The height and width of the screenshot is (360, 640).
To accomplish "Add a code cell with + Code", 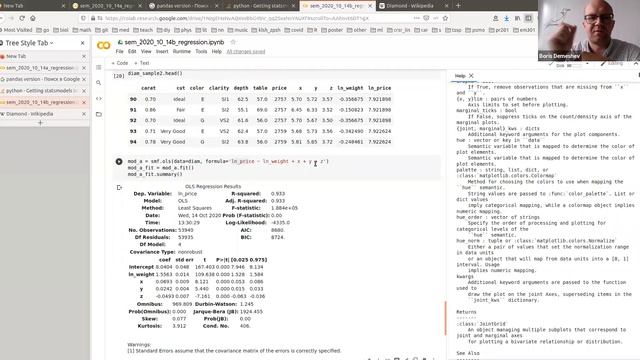I will pyautogui.click(x=120, y=63).
